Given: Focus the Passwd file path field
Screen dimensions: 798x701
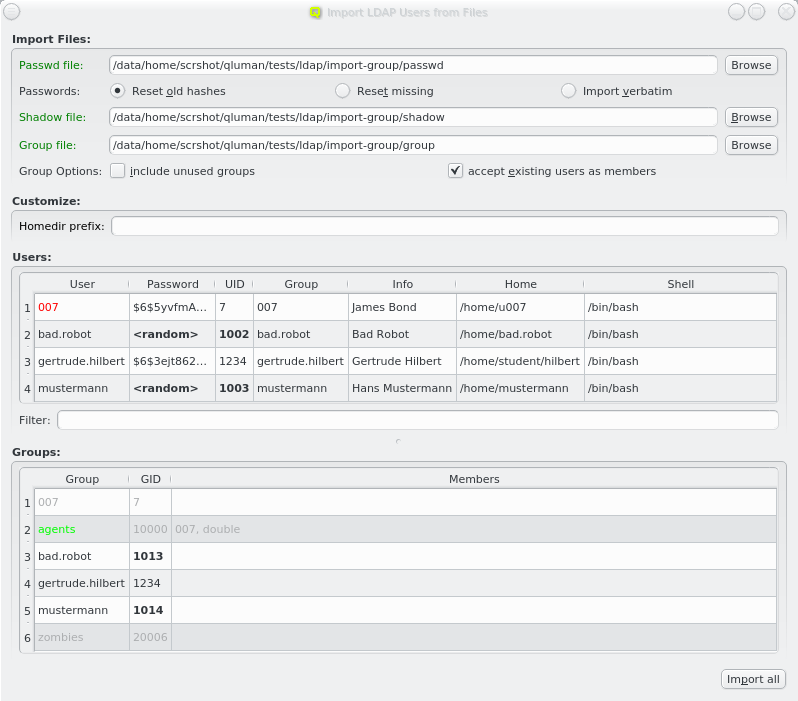Looking at the screenshot, I should coord(413,65).
